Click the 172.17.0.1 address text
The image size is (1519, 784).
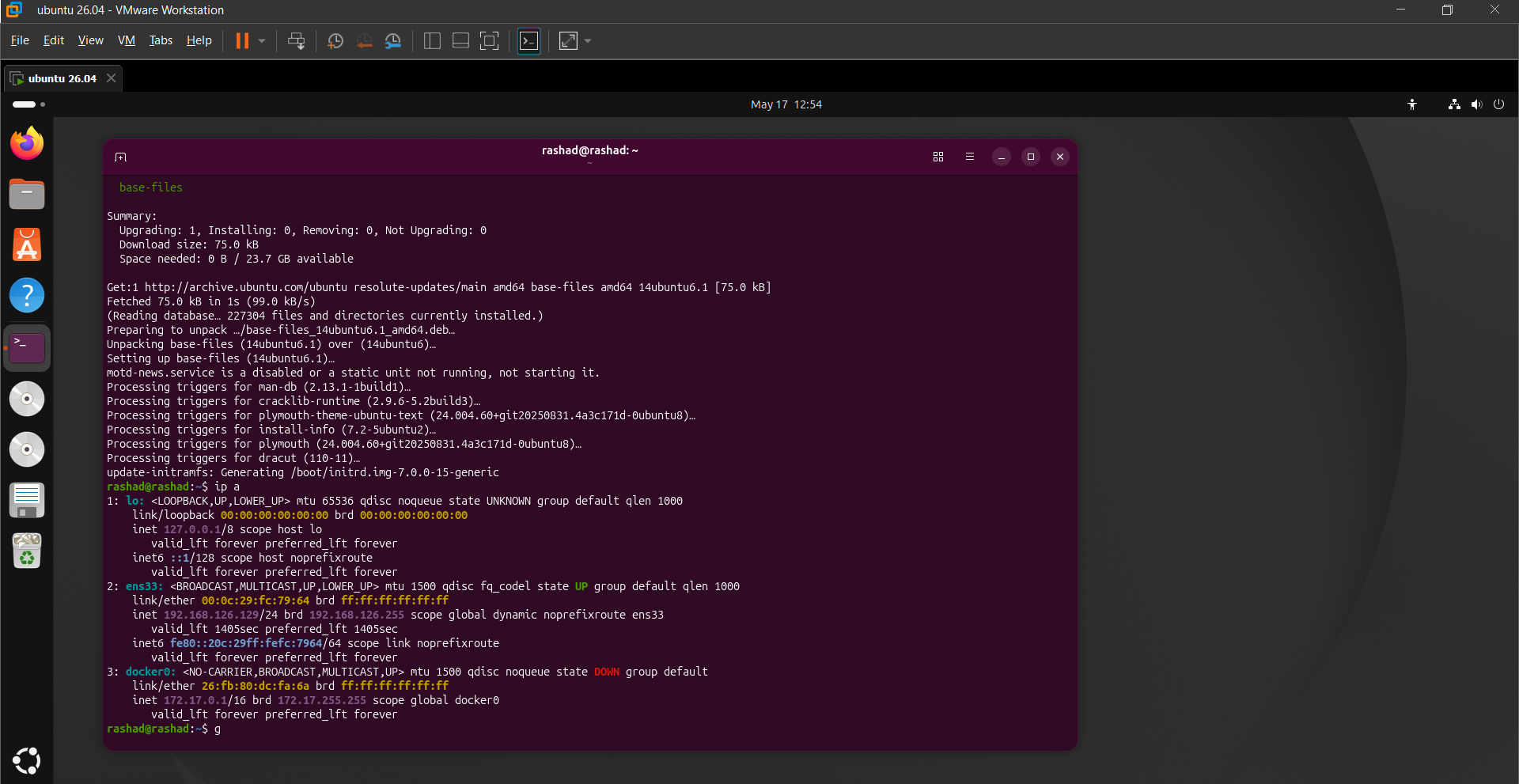(195, 700)
